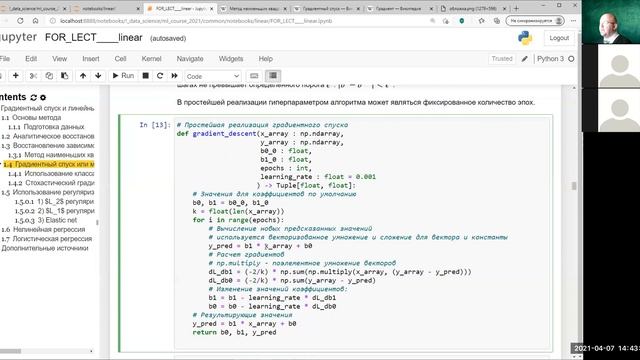Open the Kernel menu
640x360 pixels.
pyautogui.click(x=151, y=59)
